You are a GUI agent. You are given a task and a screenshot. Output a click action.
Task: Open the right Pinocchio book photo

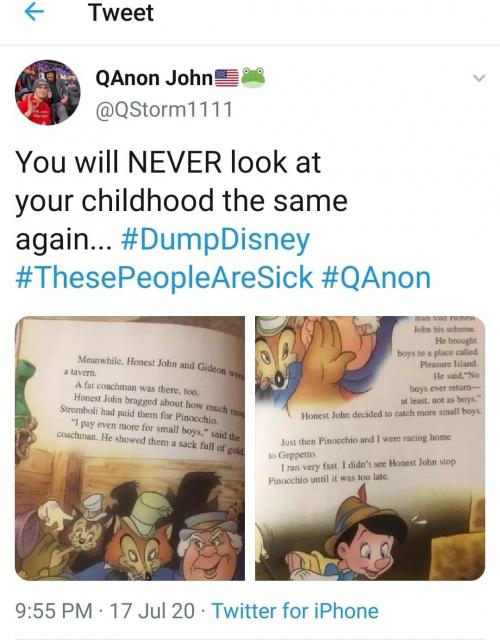click(370, 448)
